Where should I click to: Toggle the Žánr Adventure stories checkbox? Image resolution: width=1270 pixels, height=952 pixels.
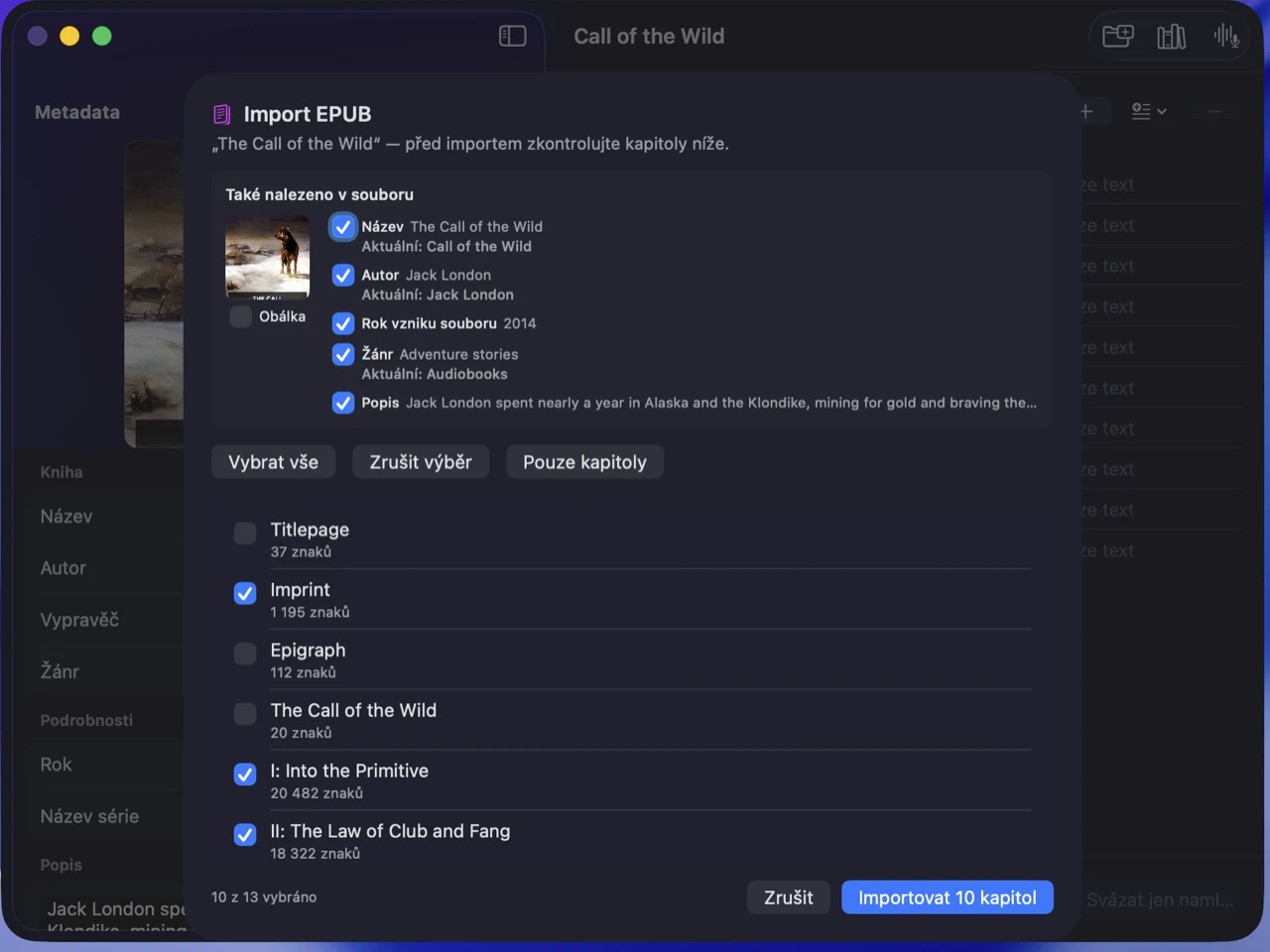[x=343, y=355]
